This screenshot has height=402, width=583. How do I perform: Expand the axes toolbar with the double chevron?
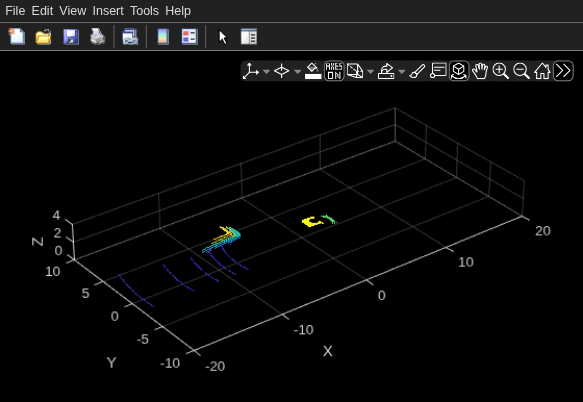(x=563, y=71)
